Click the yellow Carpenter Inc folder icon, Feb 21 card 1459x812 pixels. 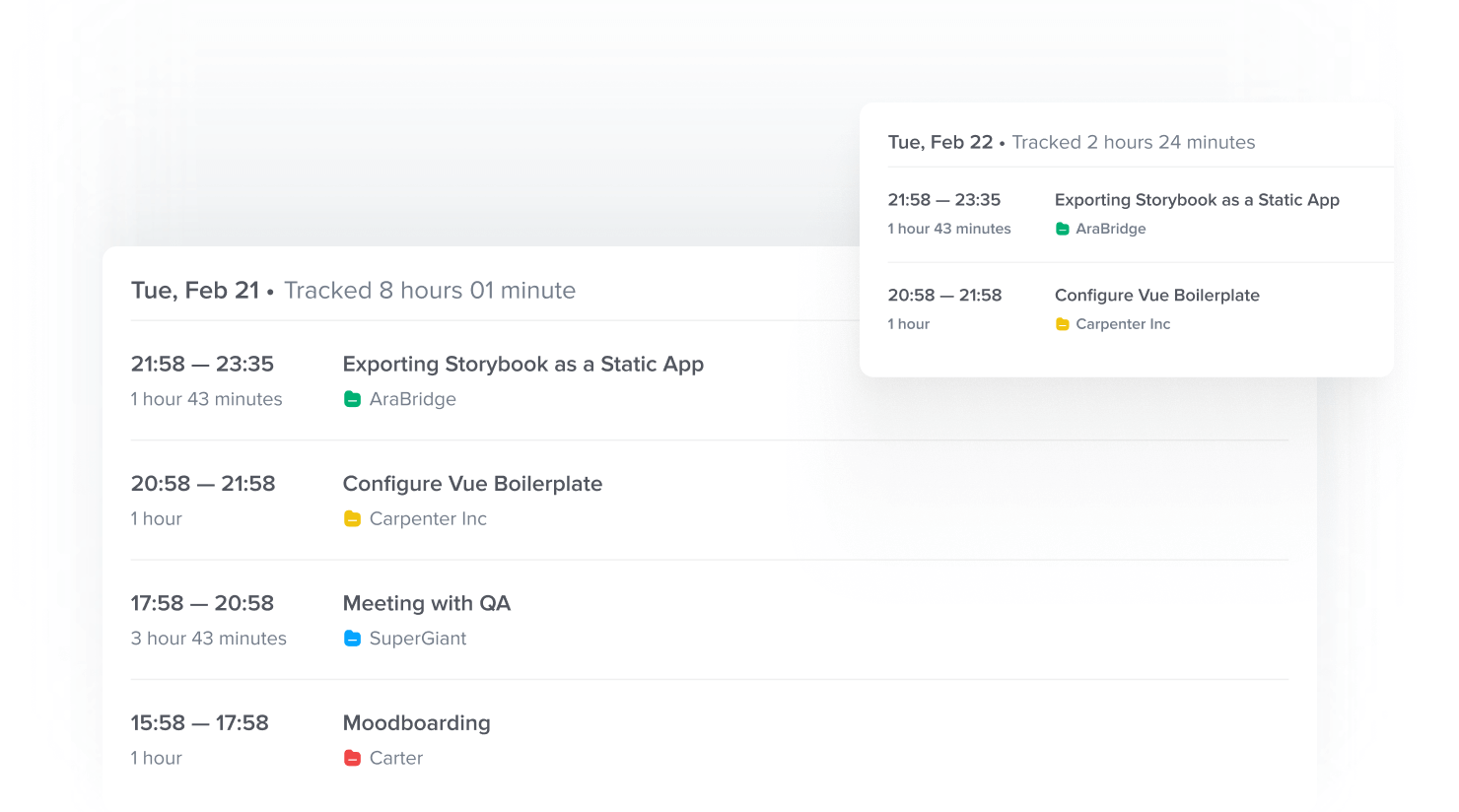[x=352, y=518]
